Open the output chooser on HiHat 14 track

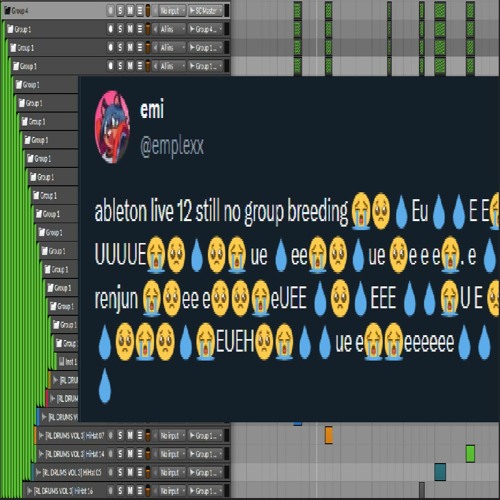click(206, 454)
